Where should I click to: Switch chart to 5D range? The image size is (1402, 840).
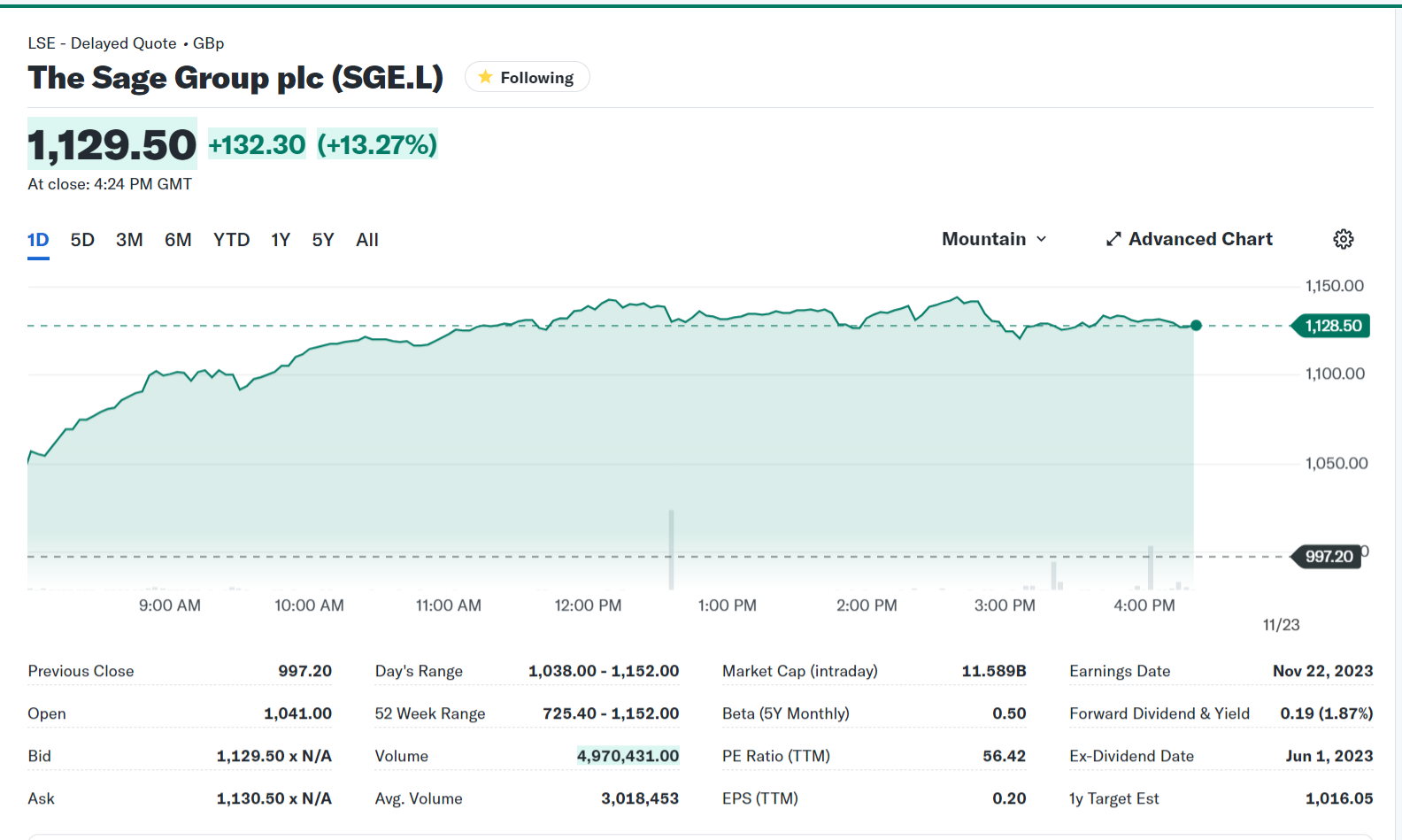pyautogui.click(x=82, y=240)
